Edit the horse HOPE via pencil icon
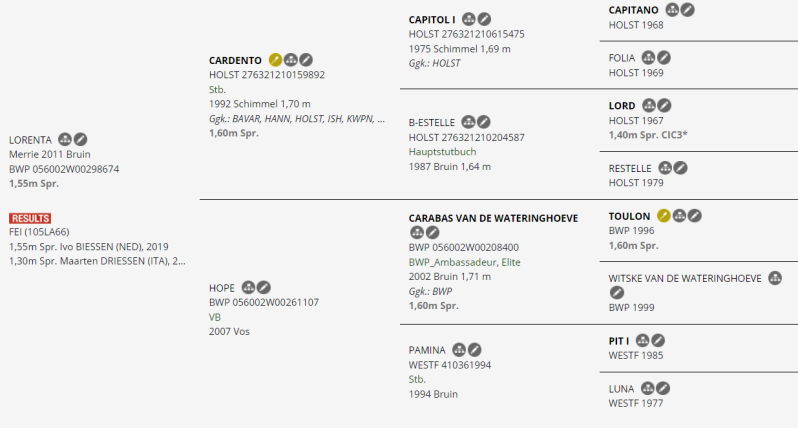 coord(265,287)
